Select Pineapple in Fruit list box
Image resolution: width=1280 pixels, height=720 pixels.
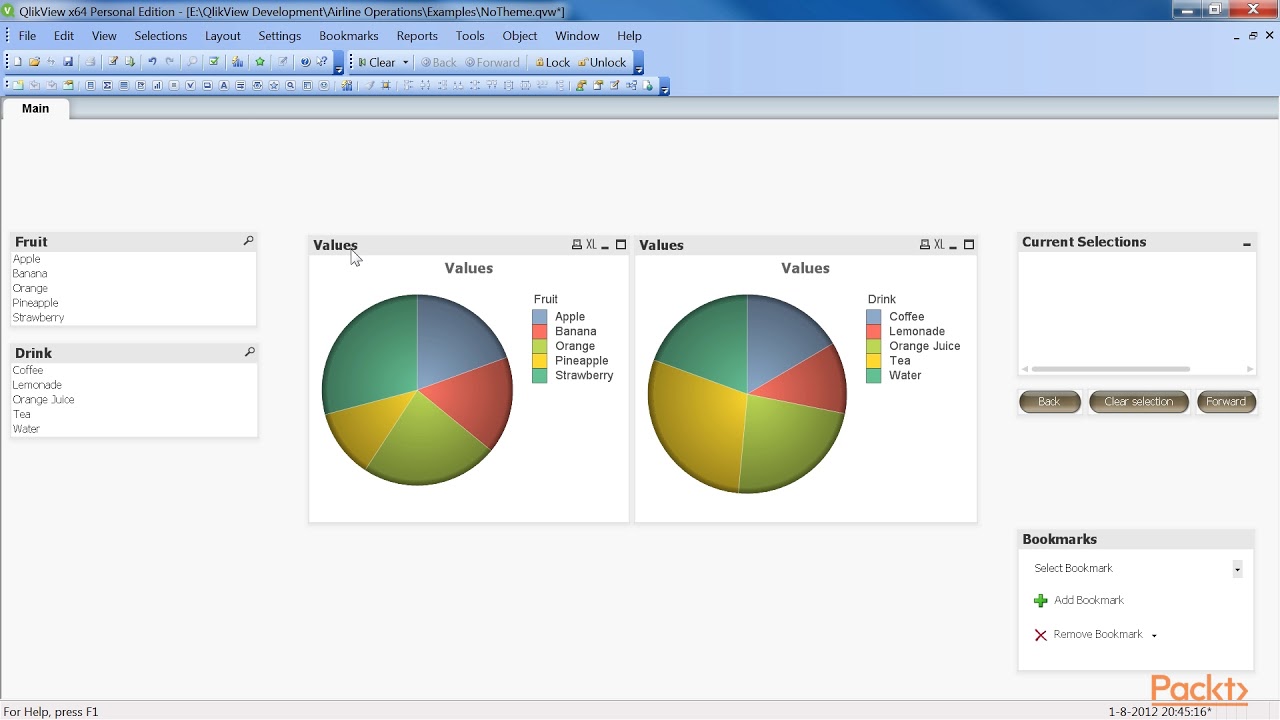[133, 303]
